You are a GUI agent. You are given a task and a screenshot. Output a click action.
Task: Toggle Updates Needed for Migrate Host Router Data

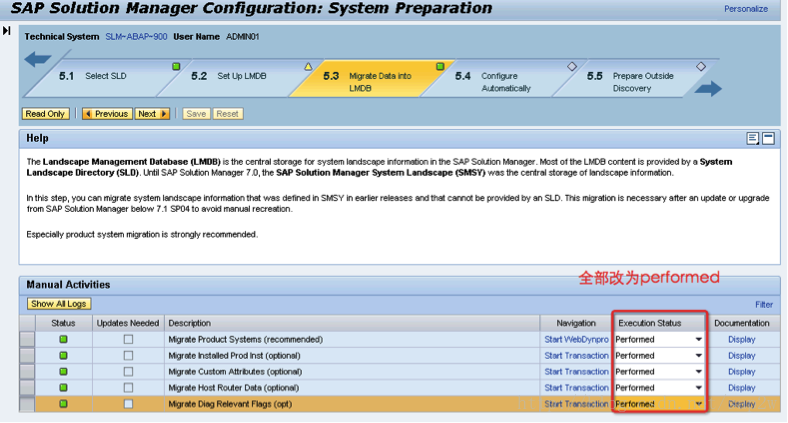[128, 388]
